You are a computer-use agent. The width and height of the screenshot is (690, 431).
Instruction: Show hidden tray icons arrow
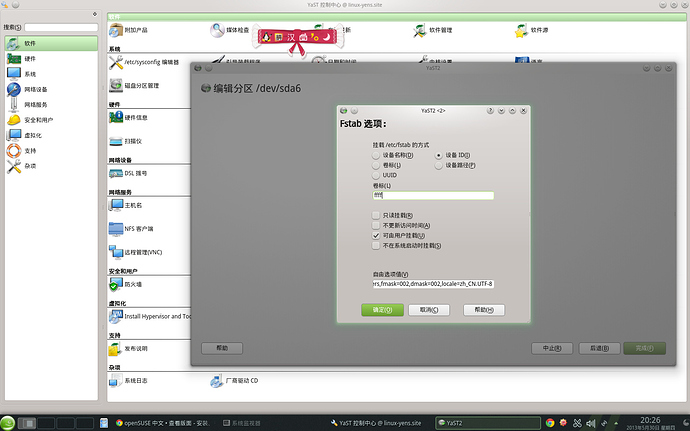pos(616,423)
